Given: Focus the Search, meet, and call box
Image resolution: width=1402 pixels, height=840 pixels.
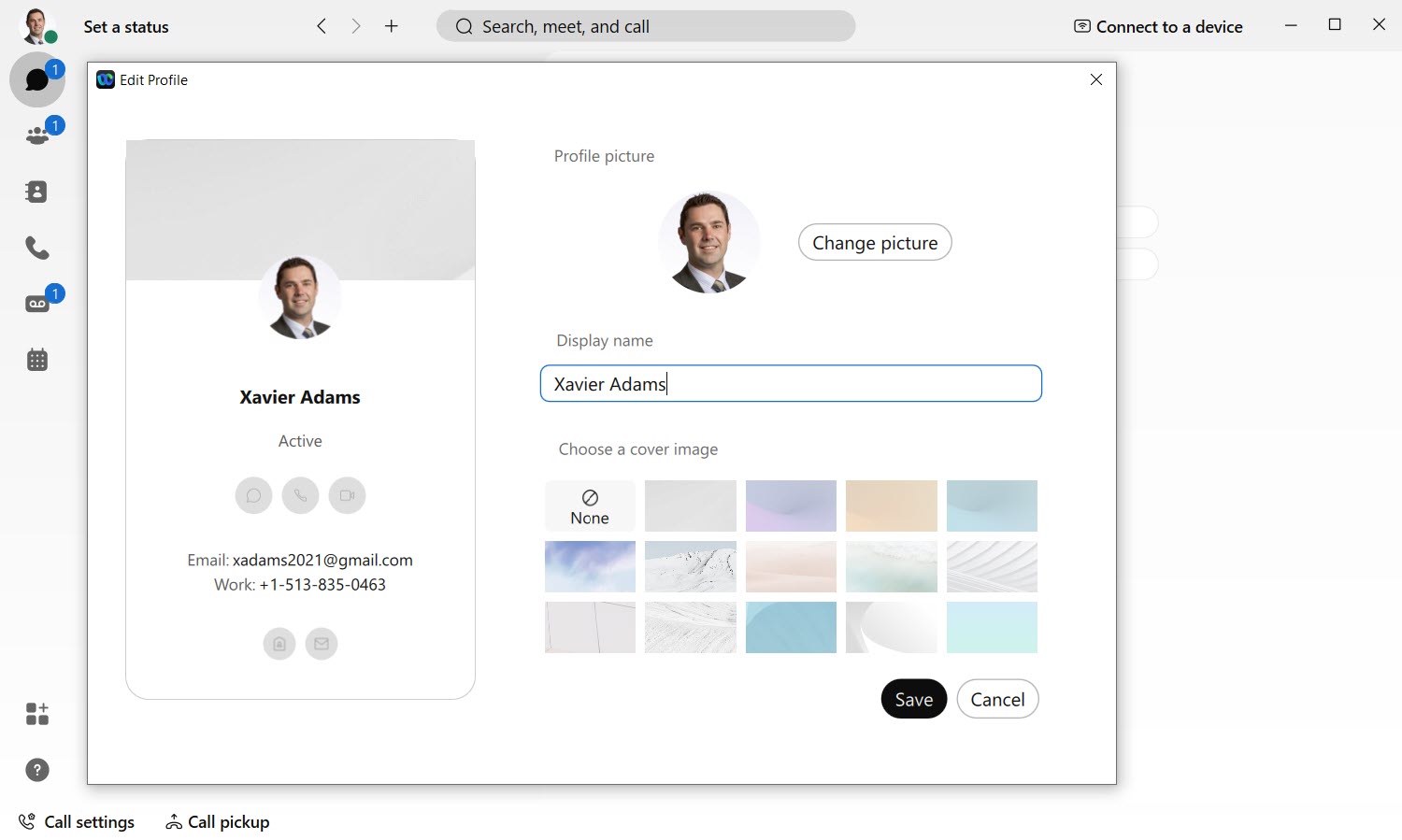Looking at the screenshot, I should 646,26.
